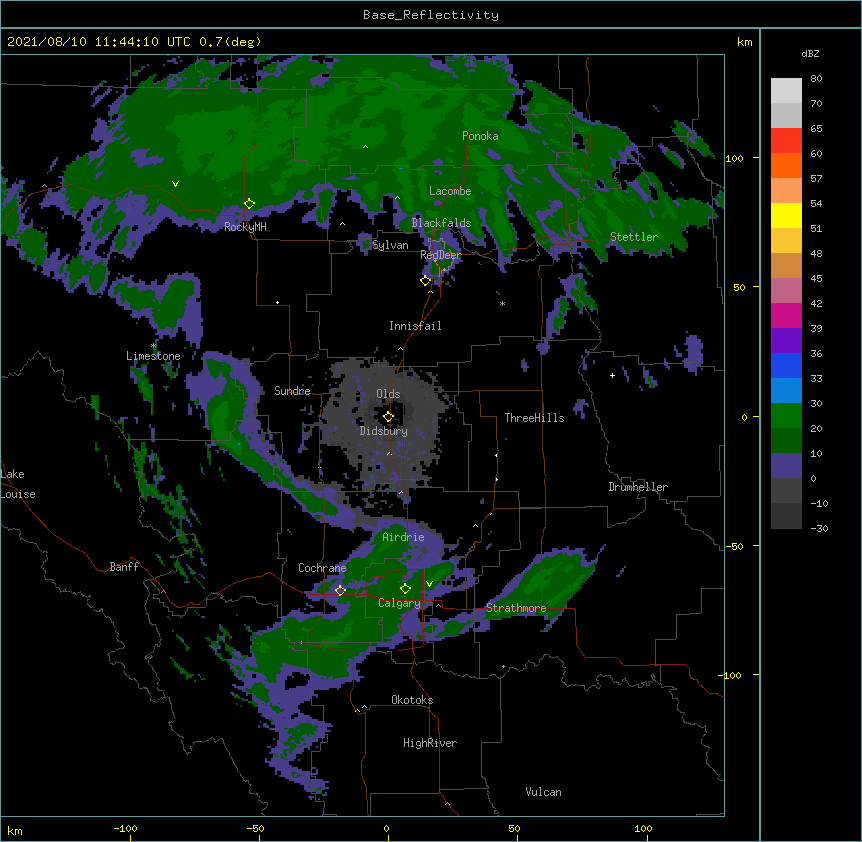Select the dark green 20-10 dBZ swatch
The image size is (862, 842).
point(786,441)
